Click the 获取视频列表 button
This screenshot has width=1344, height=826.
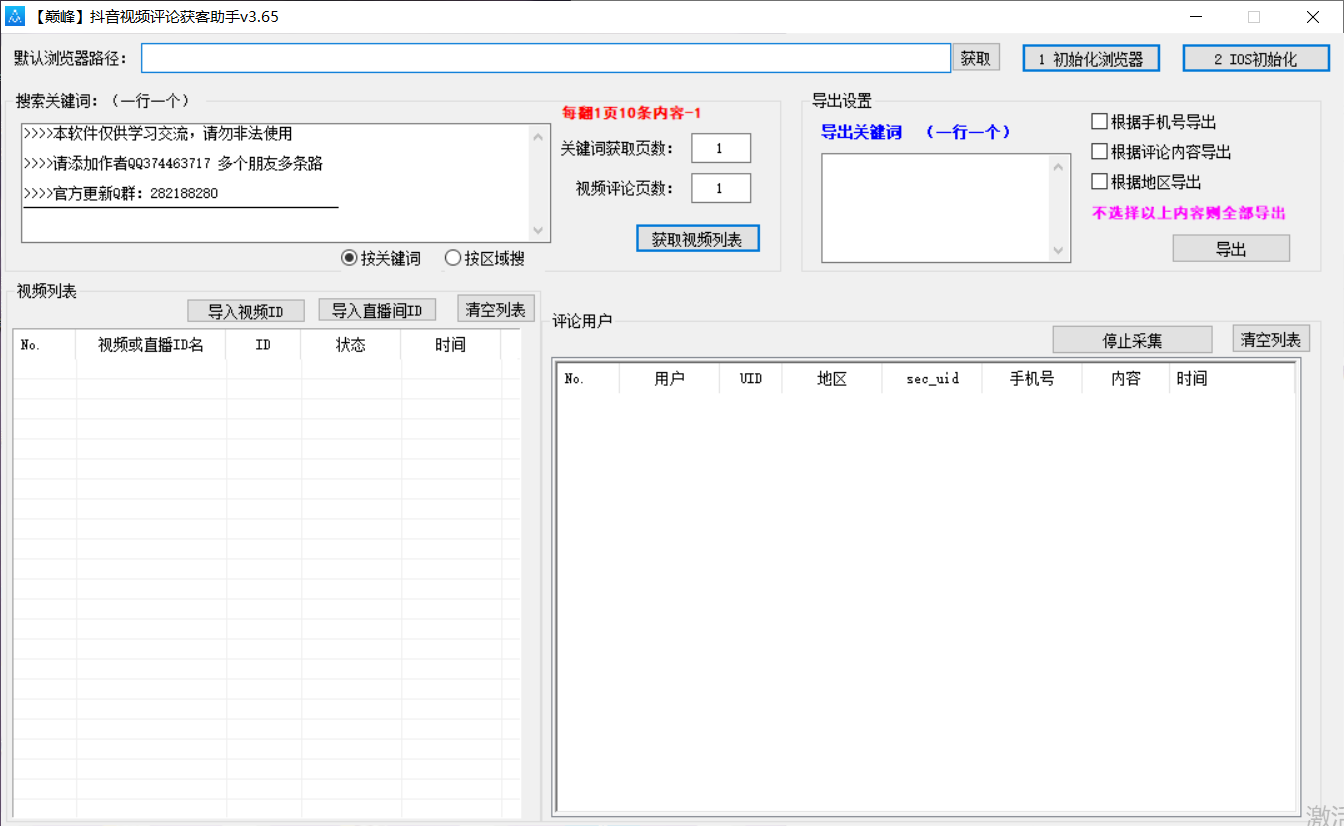[x=697, y=238]
